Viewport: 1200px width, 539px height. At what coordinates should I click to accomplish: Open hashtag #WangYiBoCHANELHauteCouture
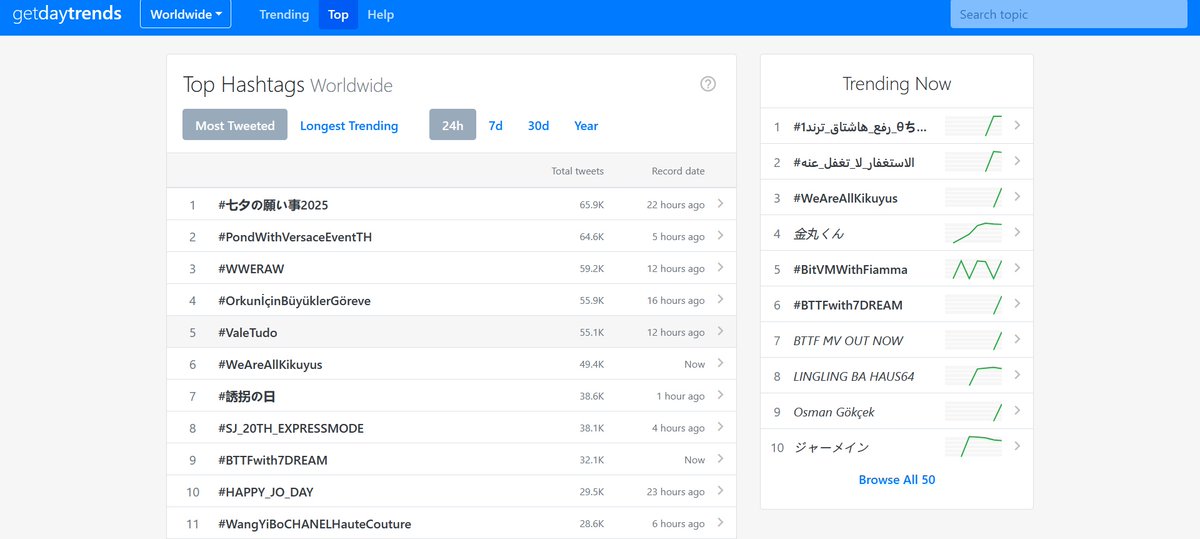(x=314, y=524)
